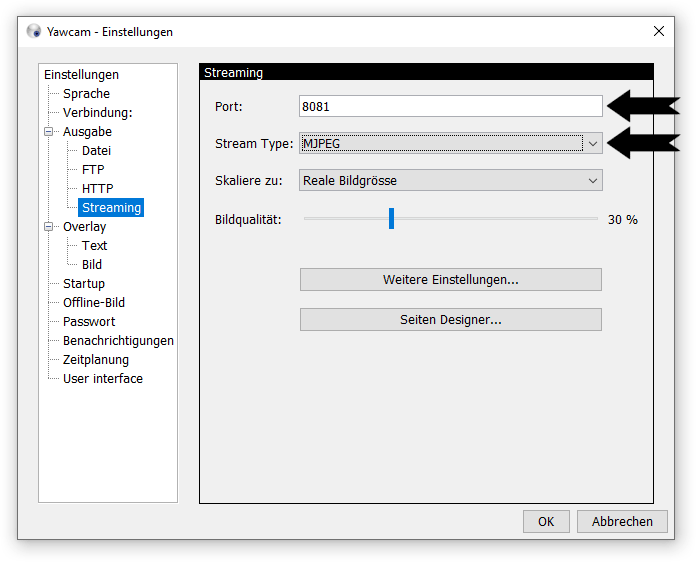Open the Zeitplanung settings page
Viewport: 696px width, 562px height.
(96, 360)
